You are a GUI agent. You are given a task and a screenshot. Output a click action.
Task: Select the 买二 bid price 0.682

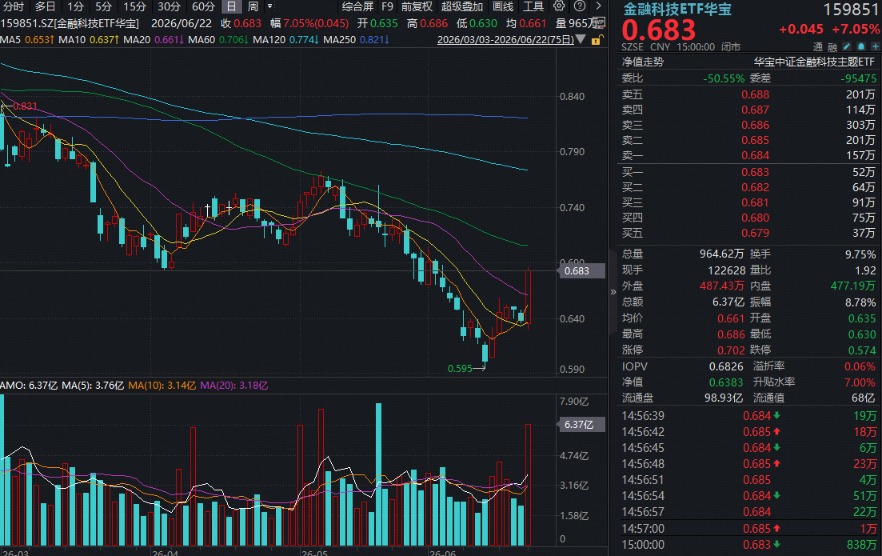pos(755,187)
